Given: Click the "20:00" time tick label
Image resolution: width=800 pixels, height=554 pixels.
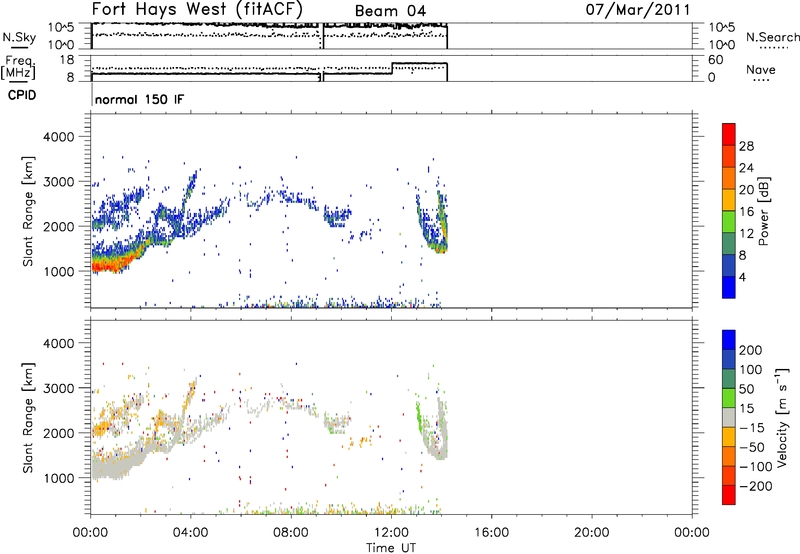Looking at the screenshot, I should 591,533.
